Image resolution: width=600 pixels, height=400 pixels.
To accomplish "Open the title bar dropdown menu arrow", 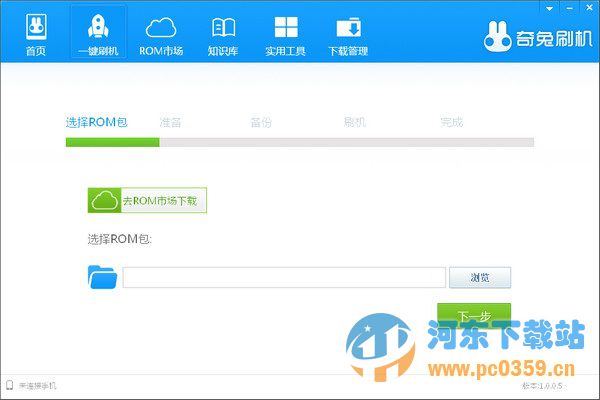I will pyautogui.click(x=549, y=8).
